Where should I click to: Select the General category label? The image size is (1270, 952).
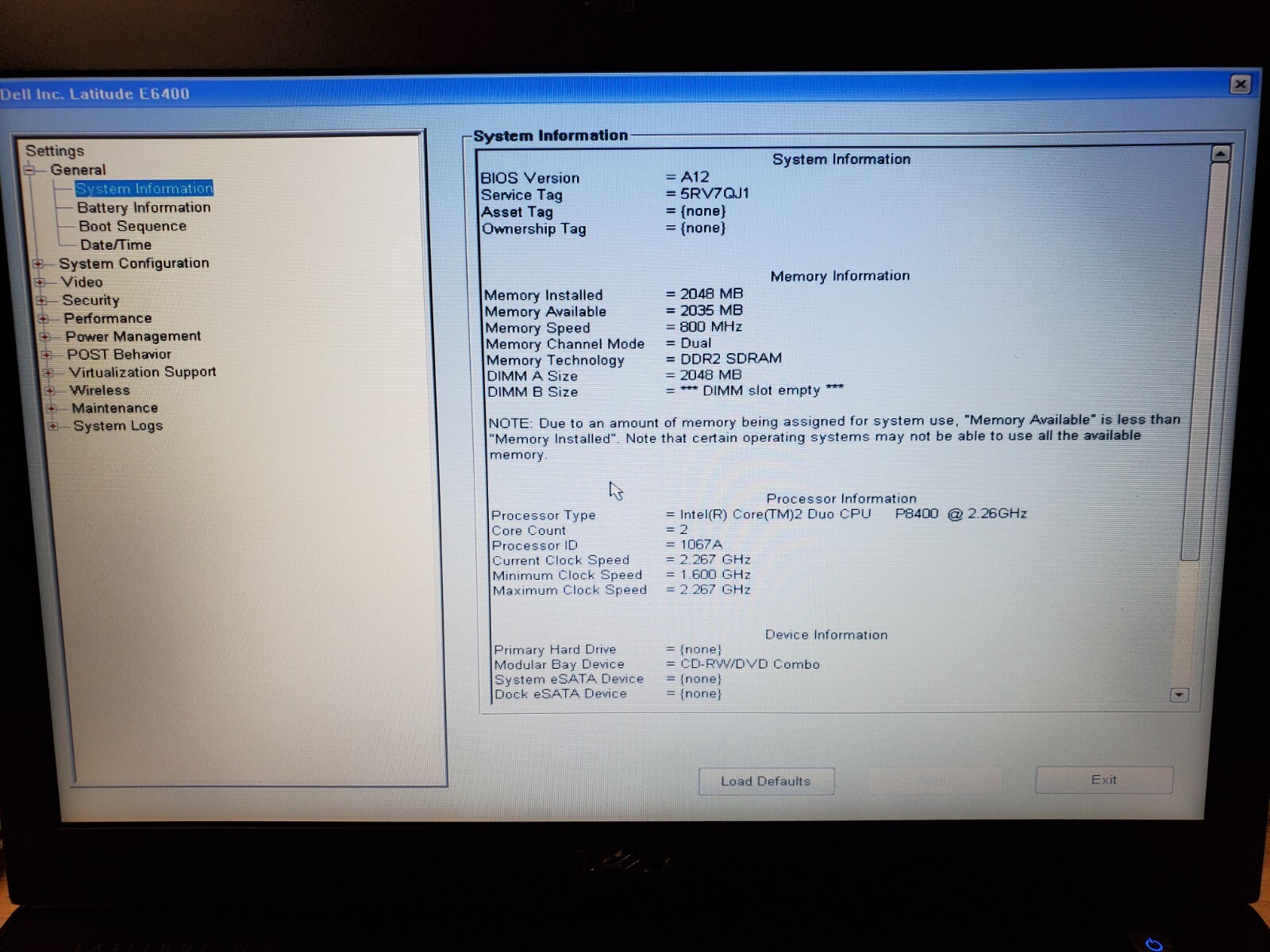click(78, 170)
